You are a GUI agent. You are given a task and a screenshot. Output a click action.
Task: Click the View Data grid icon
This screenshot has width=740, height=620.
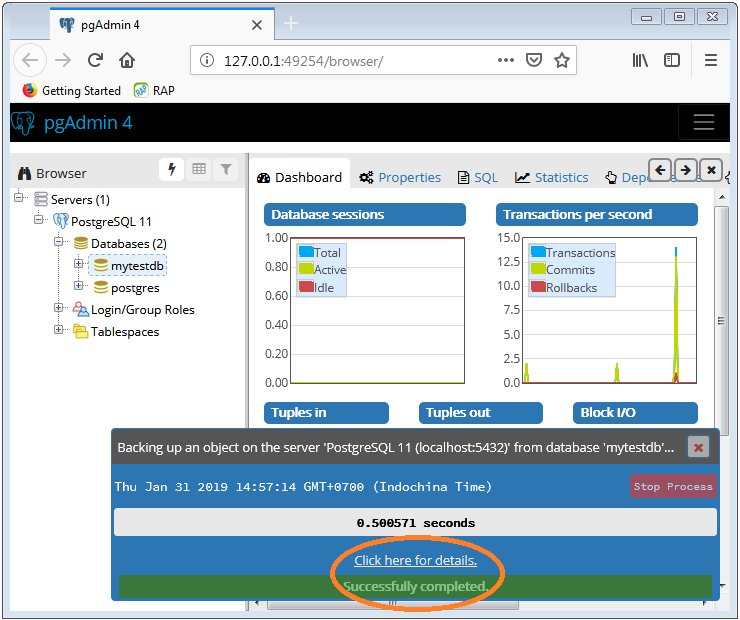pos(199,169)
